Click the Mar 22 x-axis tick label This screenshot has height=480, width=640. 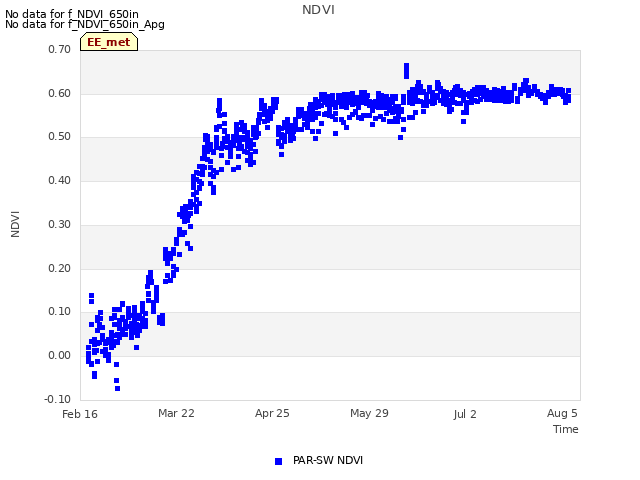coord(176,413)
